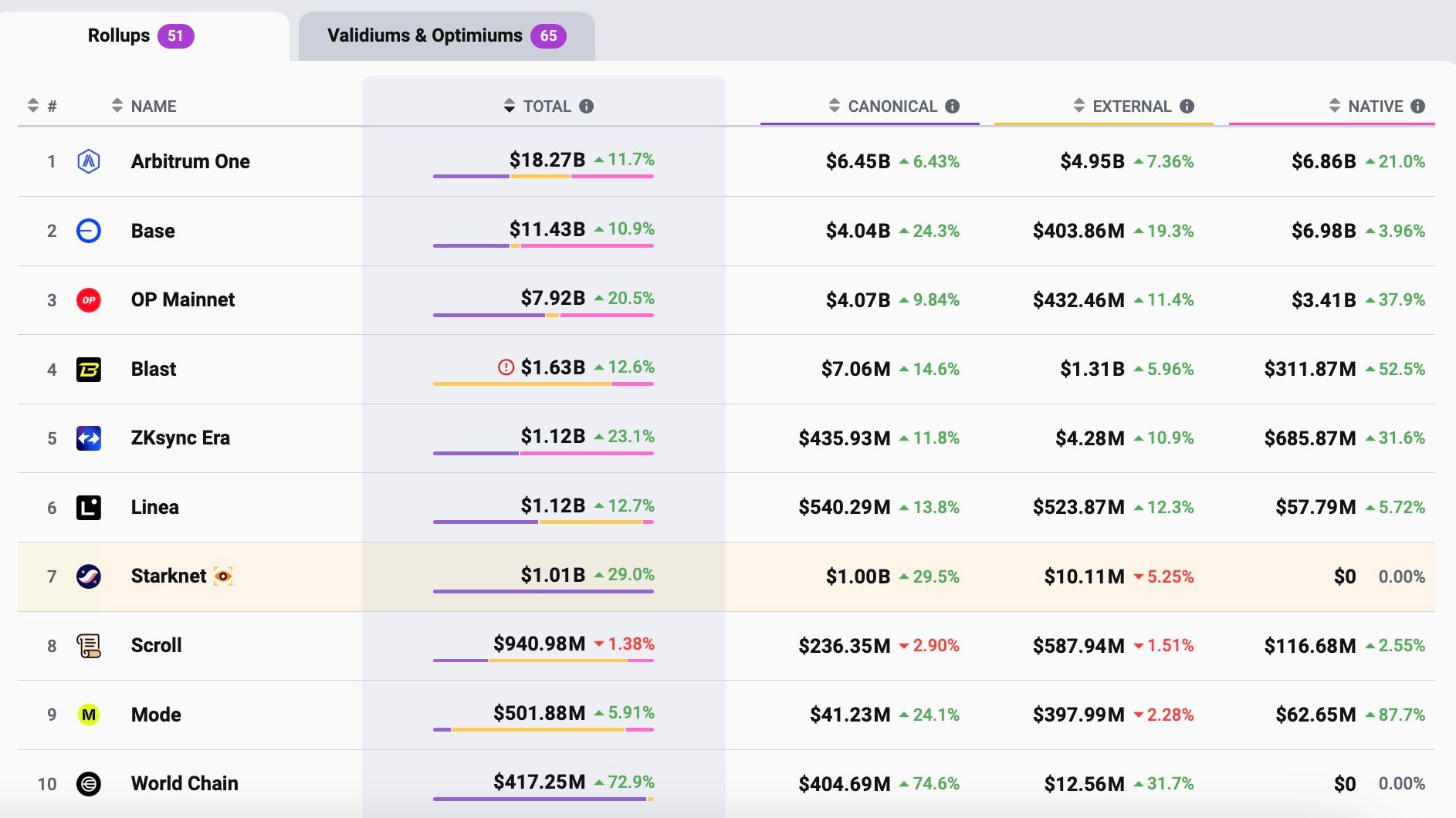This screenshot has width=1456, height=818.
Task: Click the Linea chain icon
Action: click(x=89, y=507)
